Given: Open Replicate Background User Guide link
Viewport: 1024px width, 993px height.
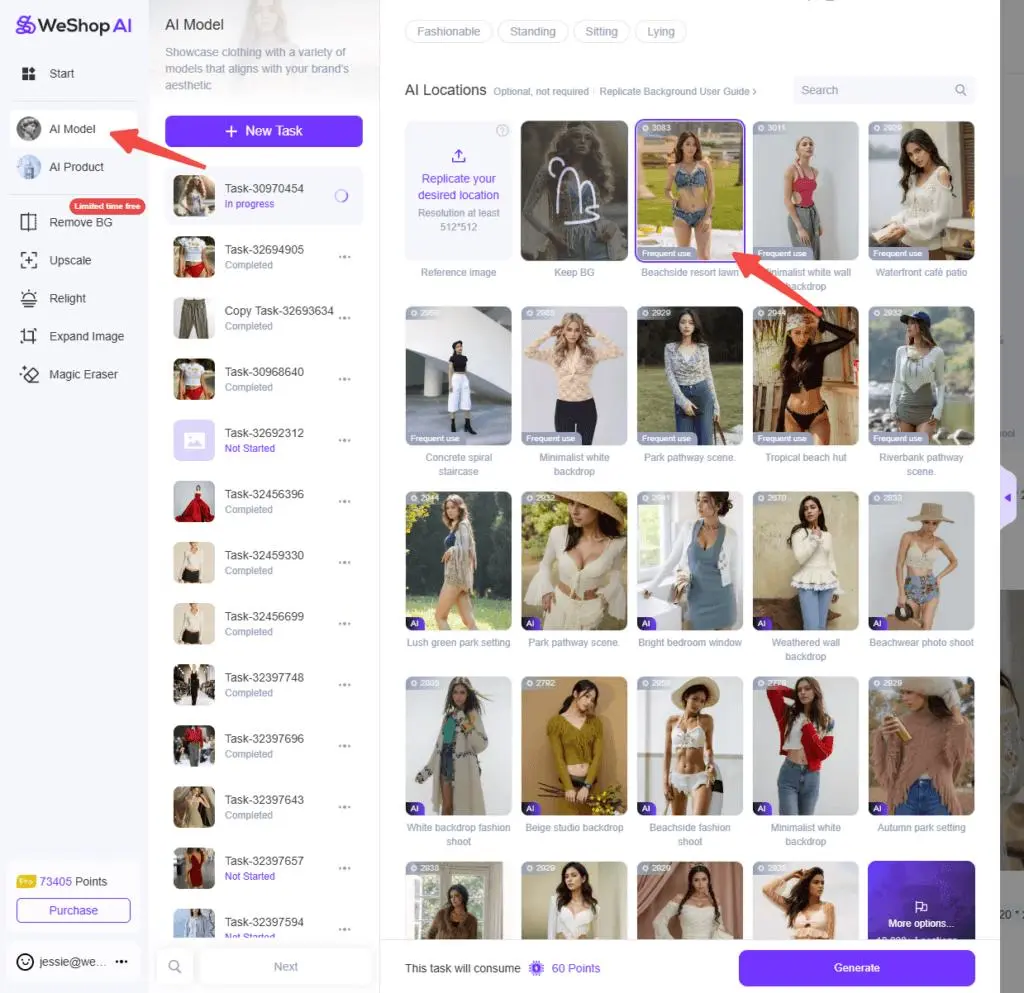Looking at the screenshot, I should point(677,91).
